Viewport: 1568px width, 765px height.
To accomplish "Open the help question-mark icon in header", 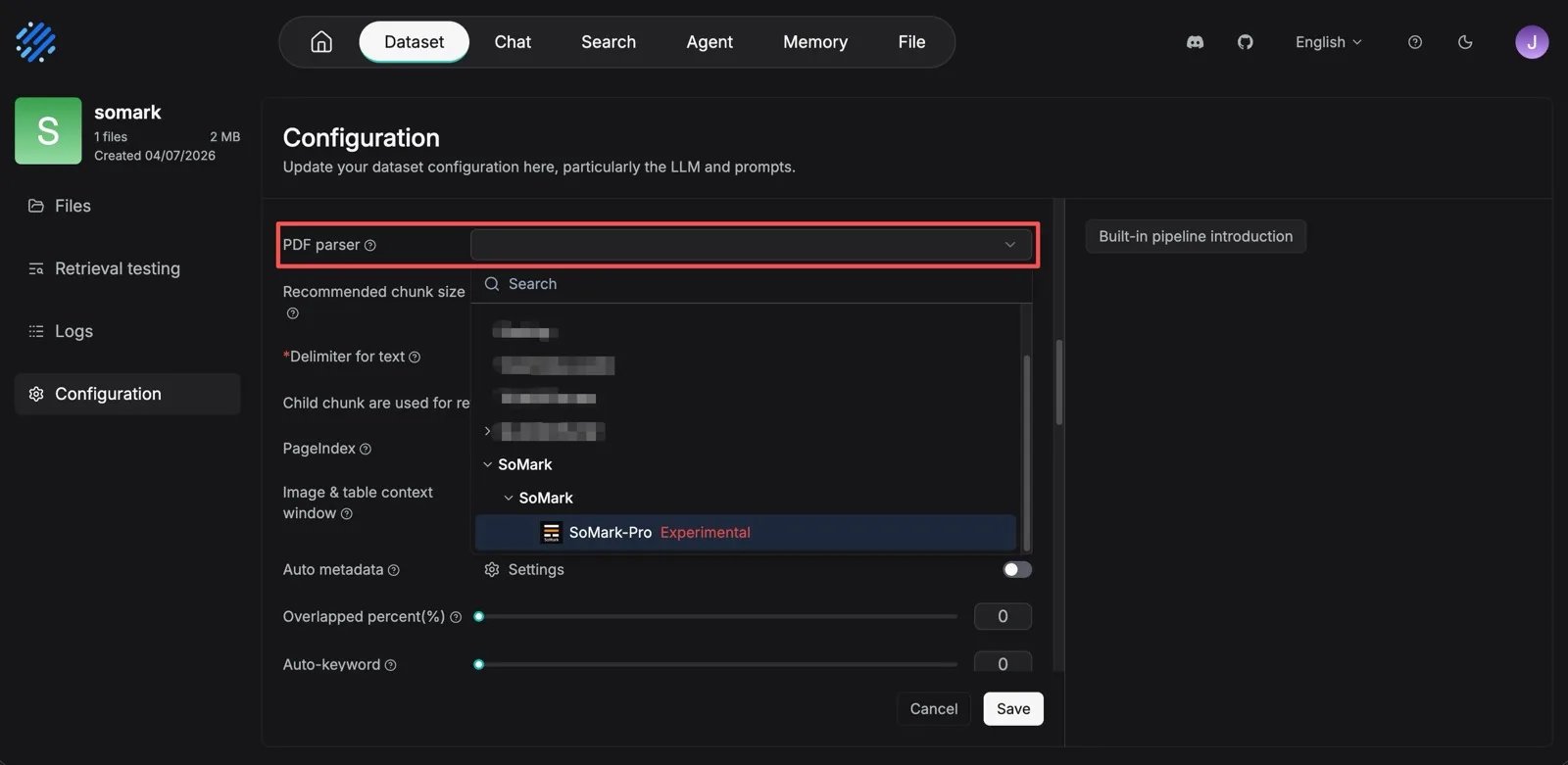I will (x=1414, y=42).
